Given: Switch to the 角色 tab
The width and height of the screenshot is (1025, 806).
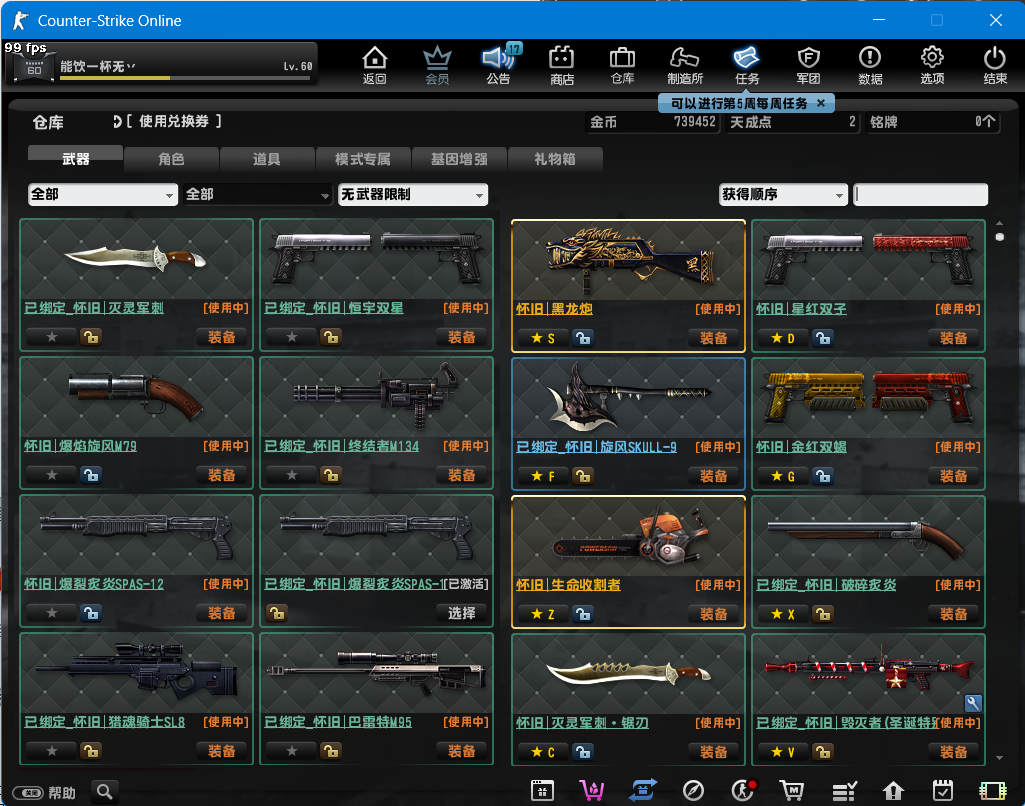Looking at the screenshot, I should pos(171,159).
